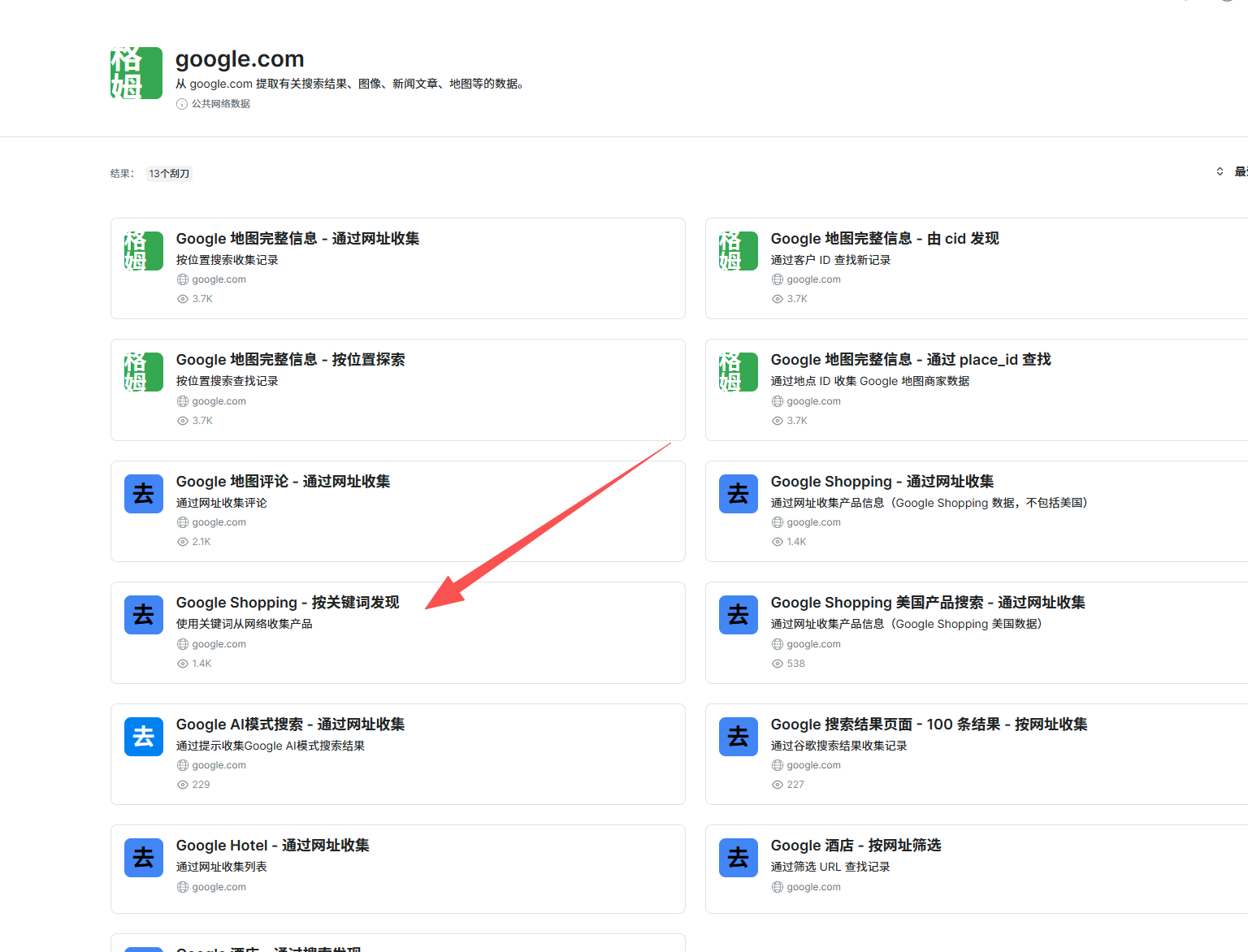The height and width of the screenshot is (952, 1248).
Task: Click the globe icon under the Google AI模式搜索 title
Action: point(182,764)
